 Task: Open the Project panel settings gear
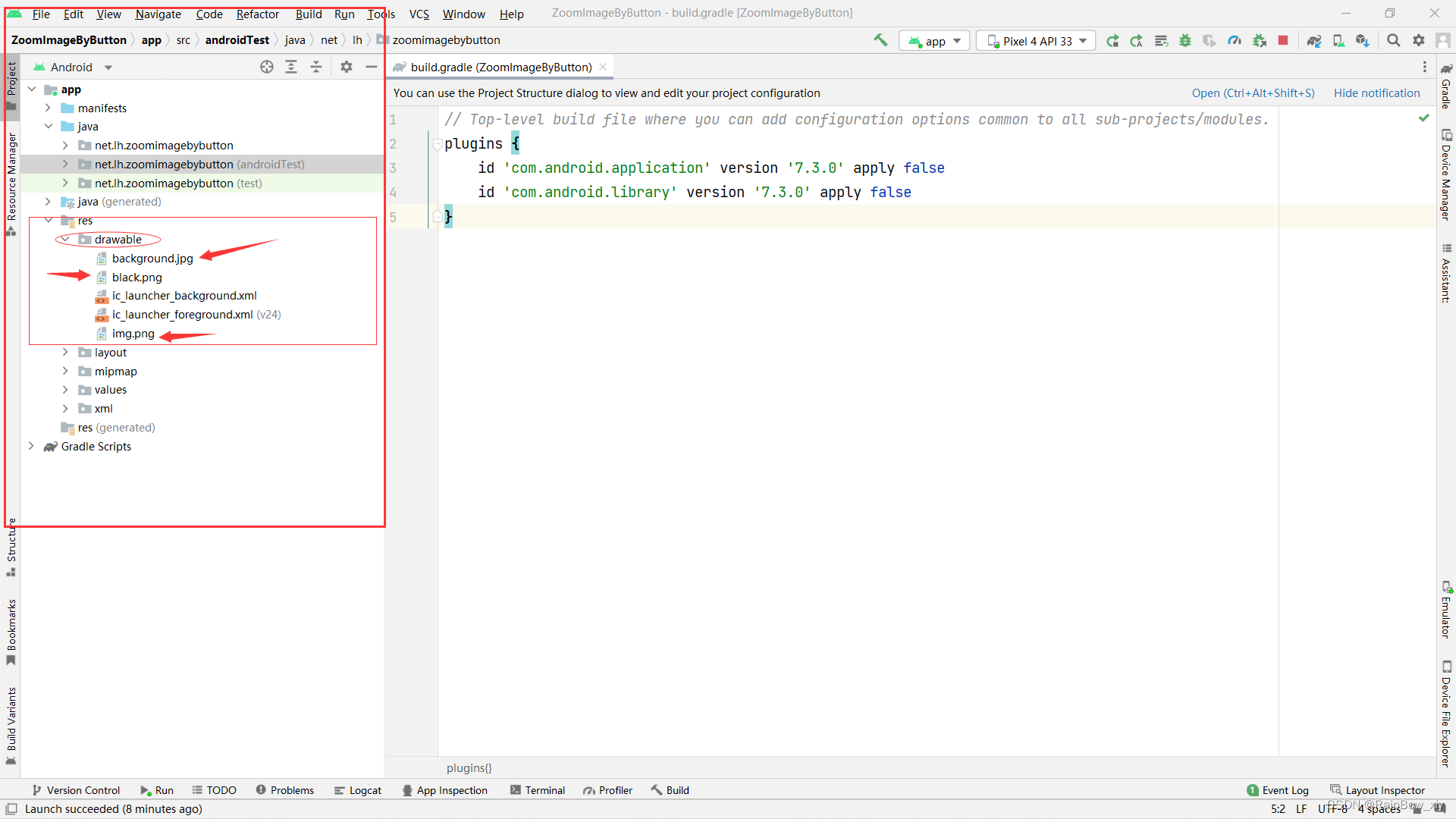coord(347,67)
